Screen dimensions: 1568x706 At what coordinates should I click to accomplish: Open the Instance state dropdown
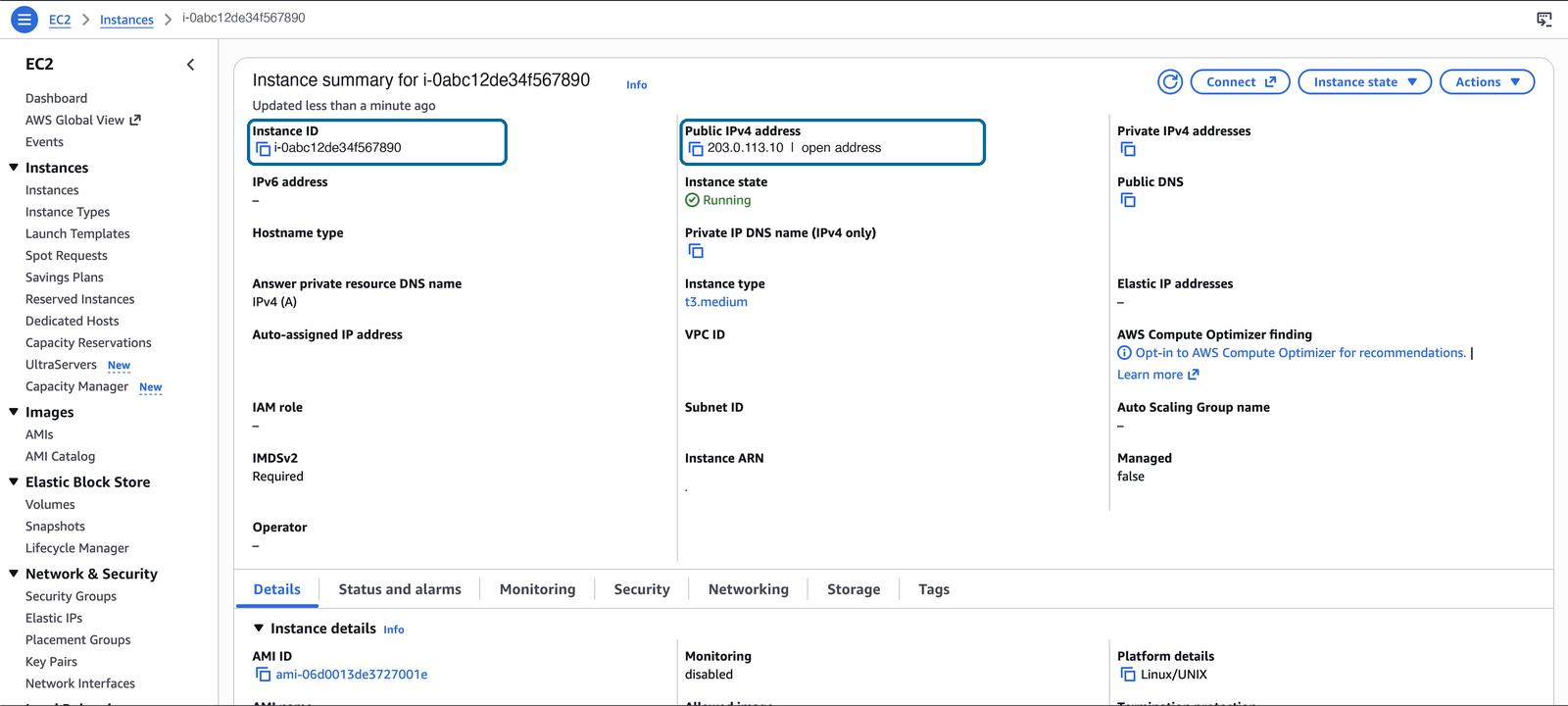click(x=1365, y=82)
